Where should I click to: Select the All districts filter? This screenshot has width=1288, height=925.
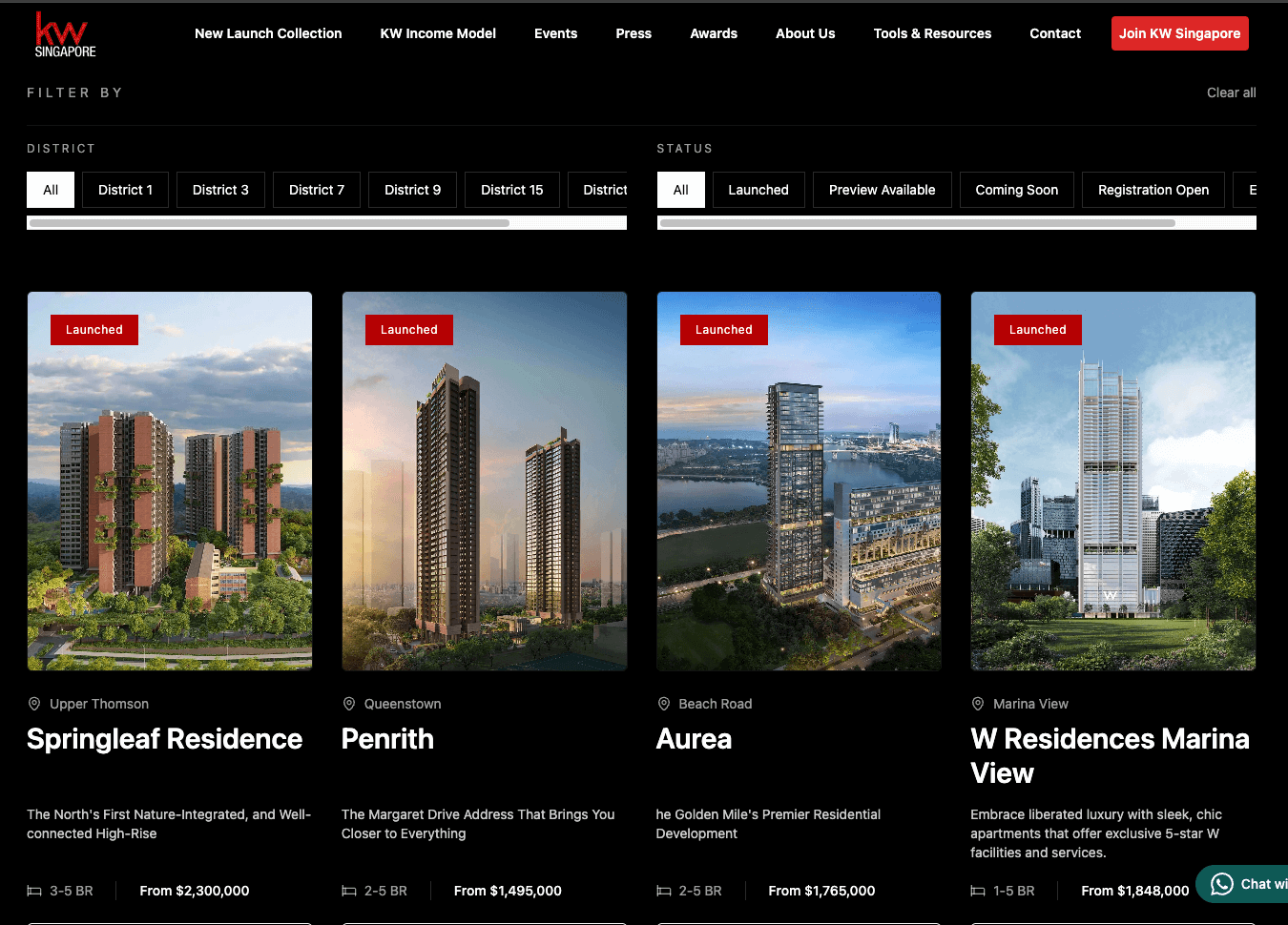50,190
